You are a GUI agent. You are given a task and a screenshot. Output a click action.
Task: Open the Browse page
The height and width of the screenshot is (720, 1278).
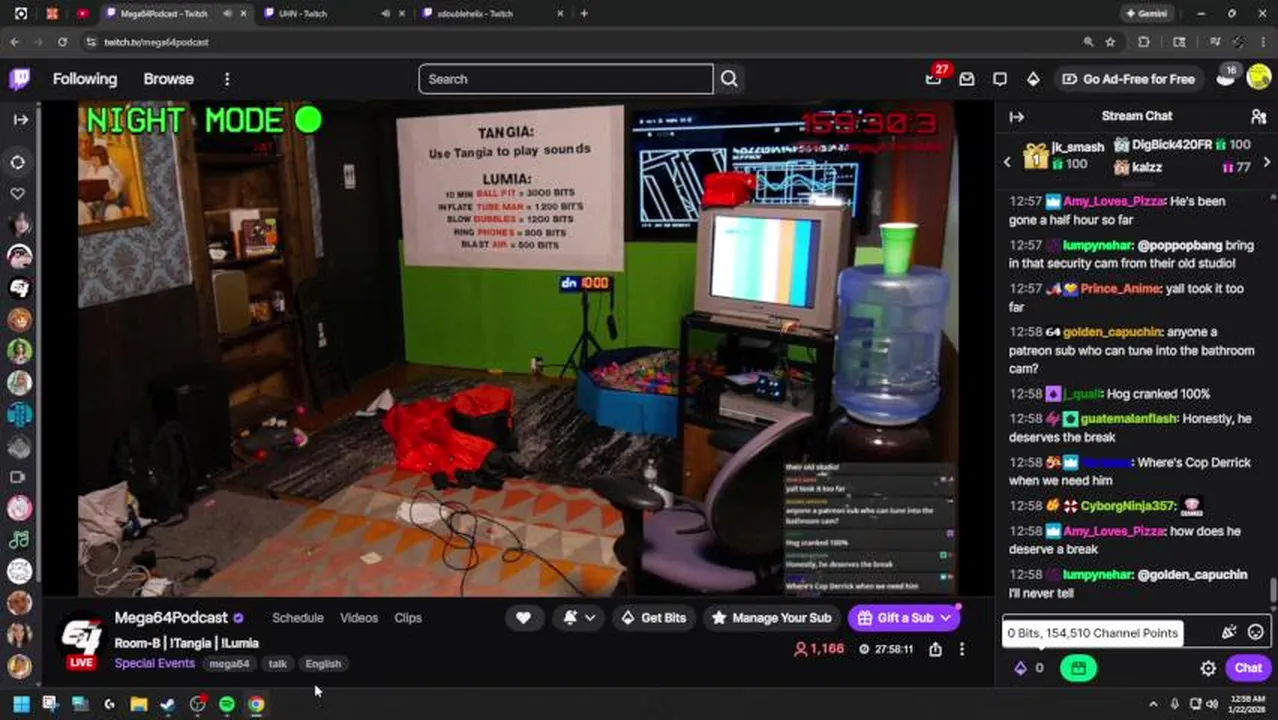pyautogui.click(x=168, y=79)
